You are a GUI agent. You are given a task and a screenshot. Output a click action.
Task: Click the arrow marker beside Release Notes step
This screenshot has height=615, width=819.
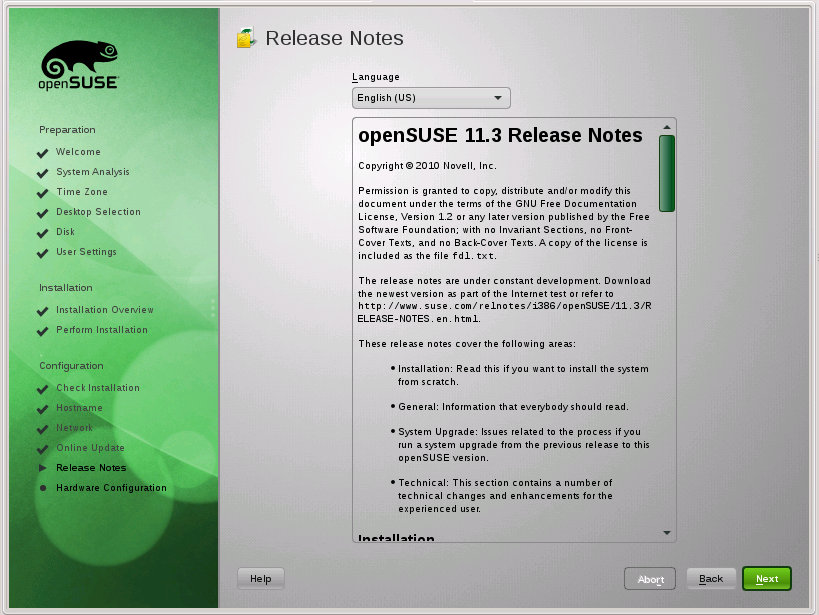[x=43, y=468]
